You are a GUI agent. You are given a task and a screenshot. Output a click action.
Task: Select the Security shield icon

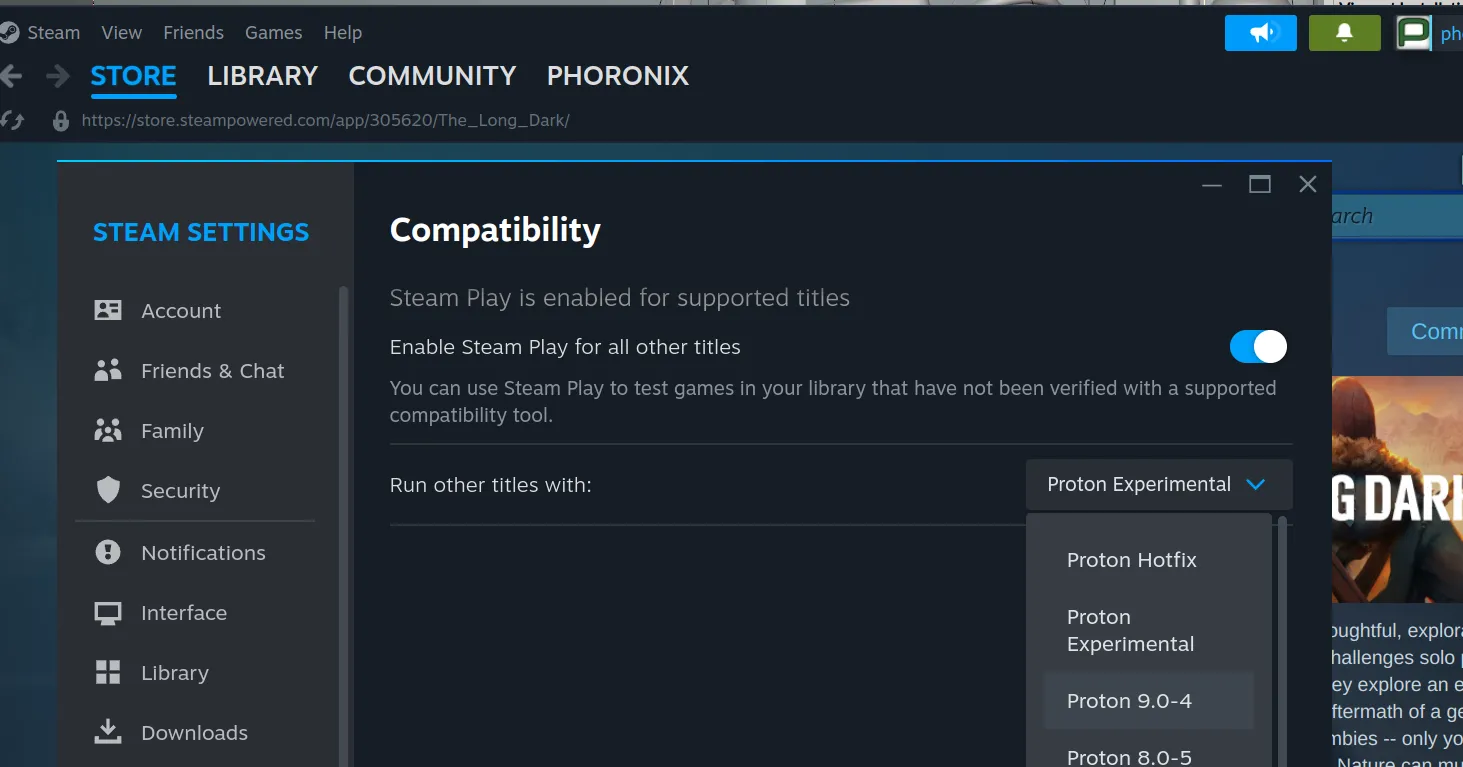click(108, 490)
